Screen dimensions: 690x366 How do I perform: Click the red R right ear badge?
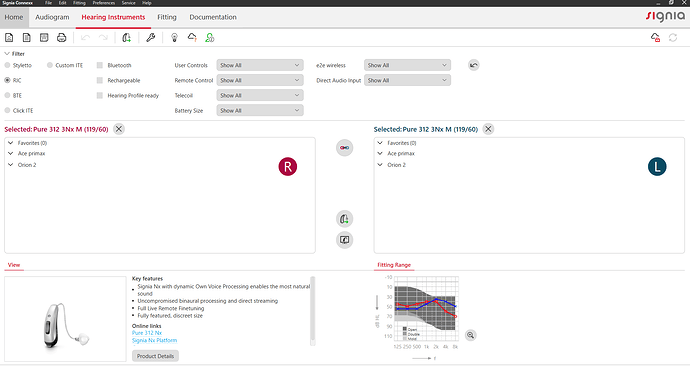[288, 167]
